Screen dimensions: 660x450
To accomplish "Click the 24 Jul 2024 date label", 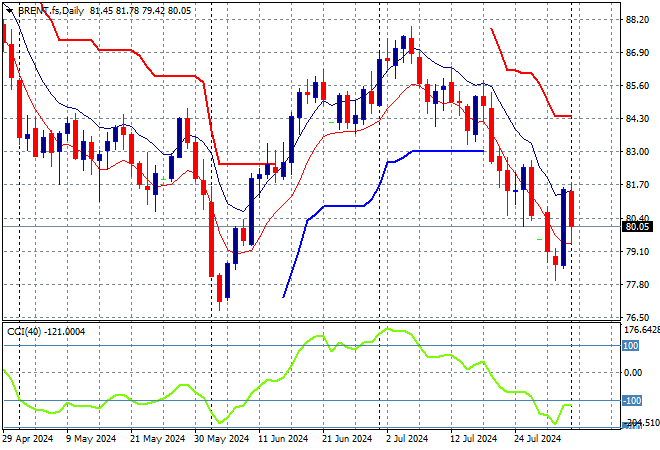I will click(538, 439).
